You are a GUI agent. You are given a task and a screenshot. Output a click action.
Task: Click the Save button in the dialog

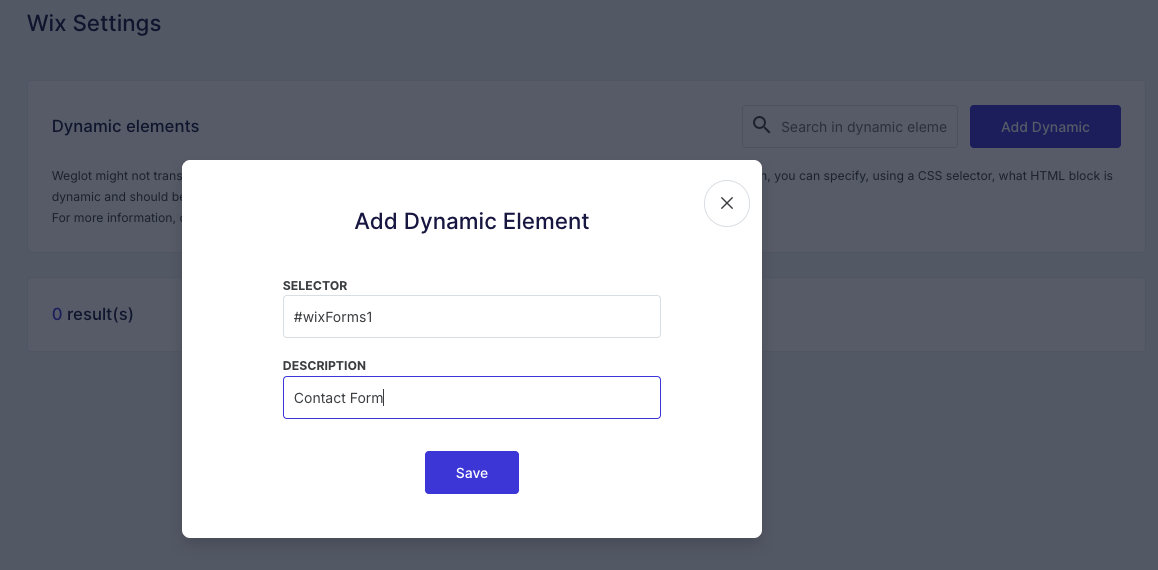[x=472, y=473]
